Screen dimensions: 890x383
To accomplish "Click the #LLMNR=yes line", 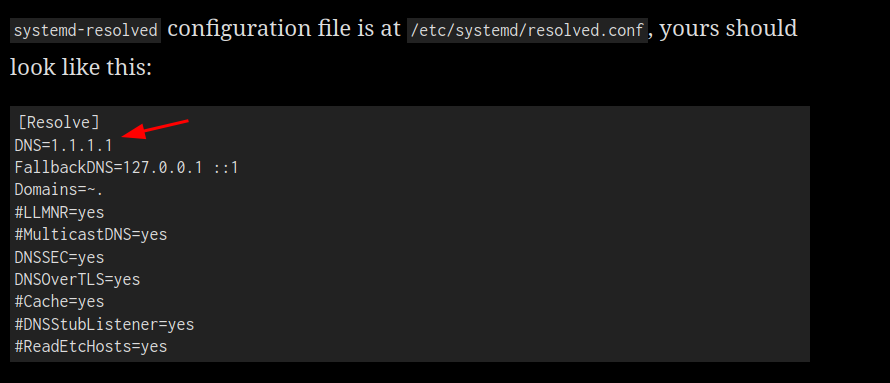I will (60, 213).
